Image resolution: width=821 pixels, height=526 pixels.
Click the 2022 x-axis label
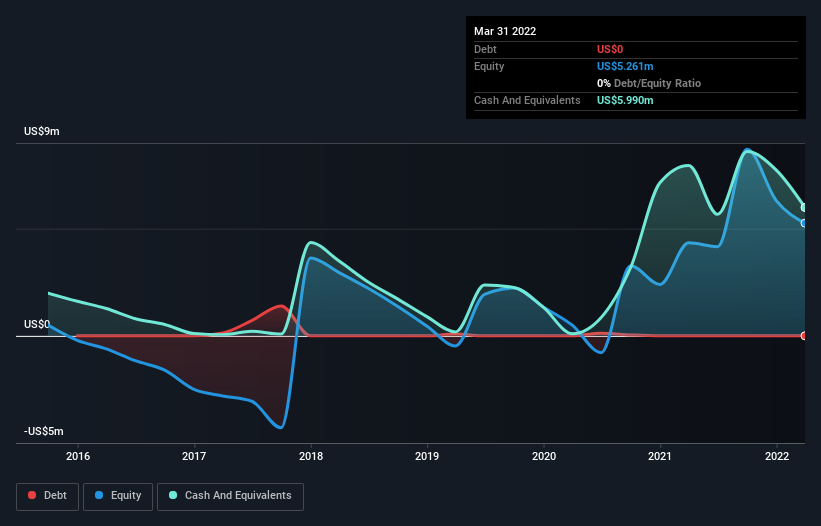click(x=777, y=456)
